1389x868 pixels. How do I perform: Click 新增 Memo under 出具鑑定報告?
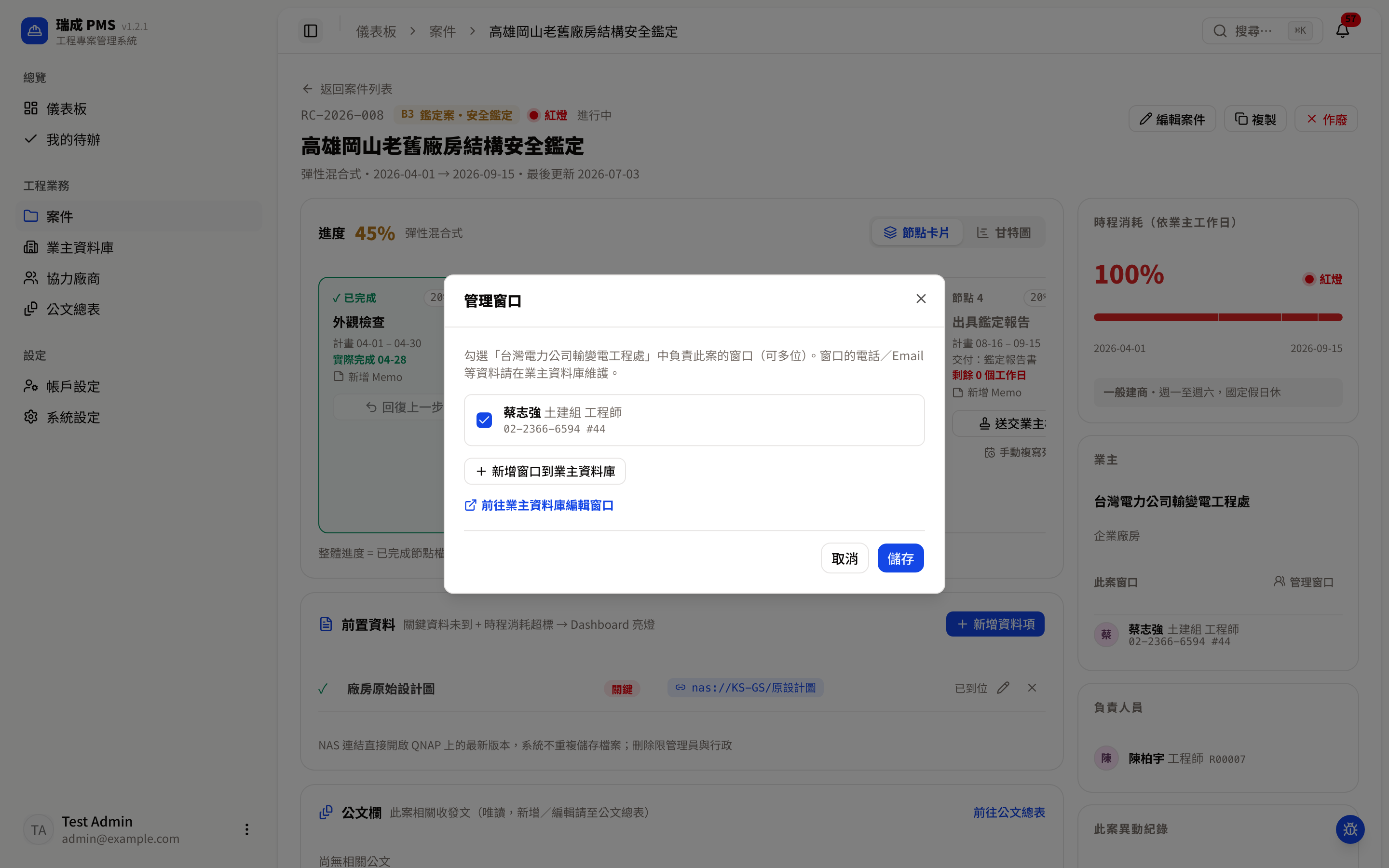click(987, 393)
